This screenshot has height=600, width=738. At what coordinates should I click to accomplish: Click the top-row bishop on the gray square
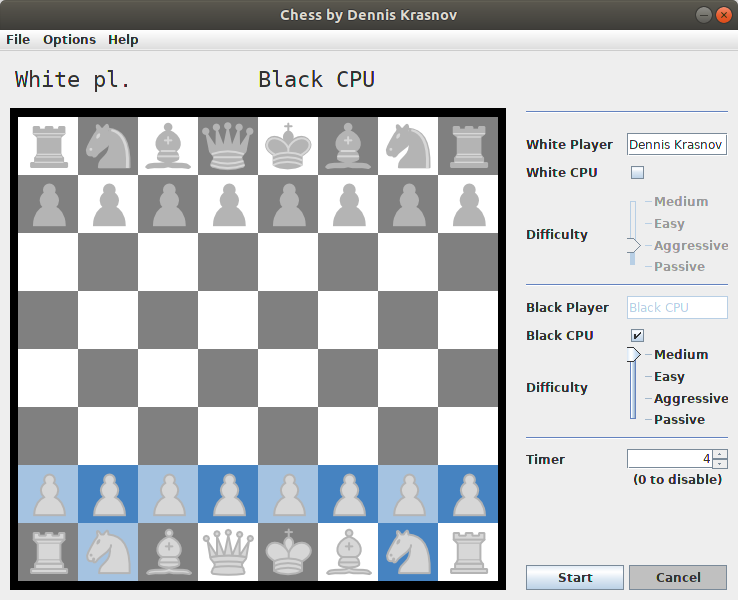(x=348, y=146)
